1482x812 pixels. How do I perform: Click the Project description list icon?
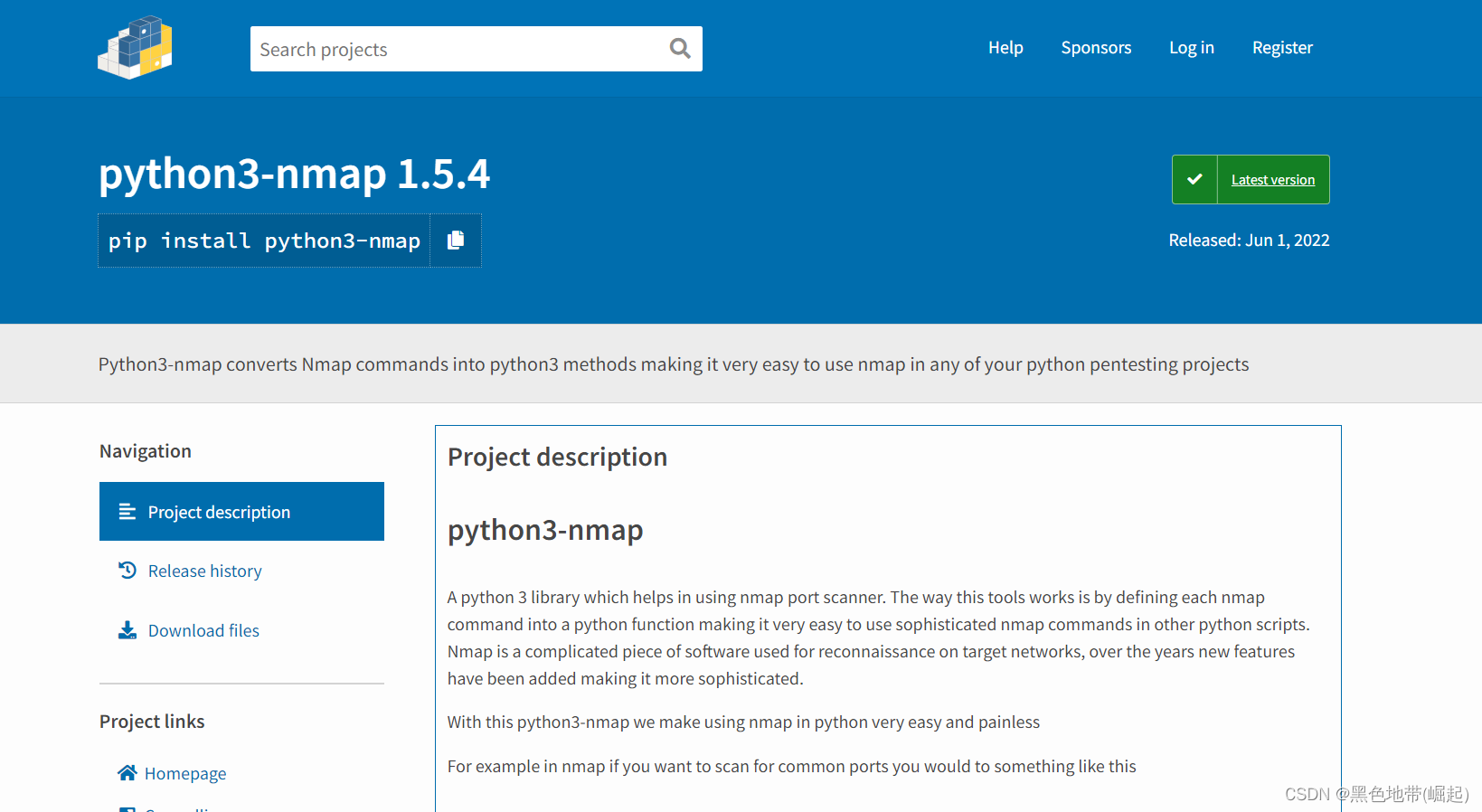pos(127,512)
